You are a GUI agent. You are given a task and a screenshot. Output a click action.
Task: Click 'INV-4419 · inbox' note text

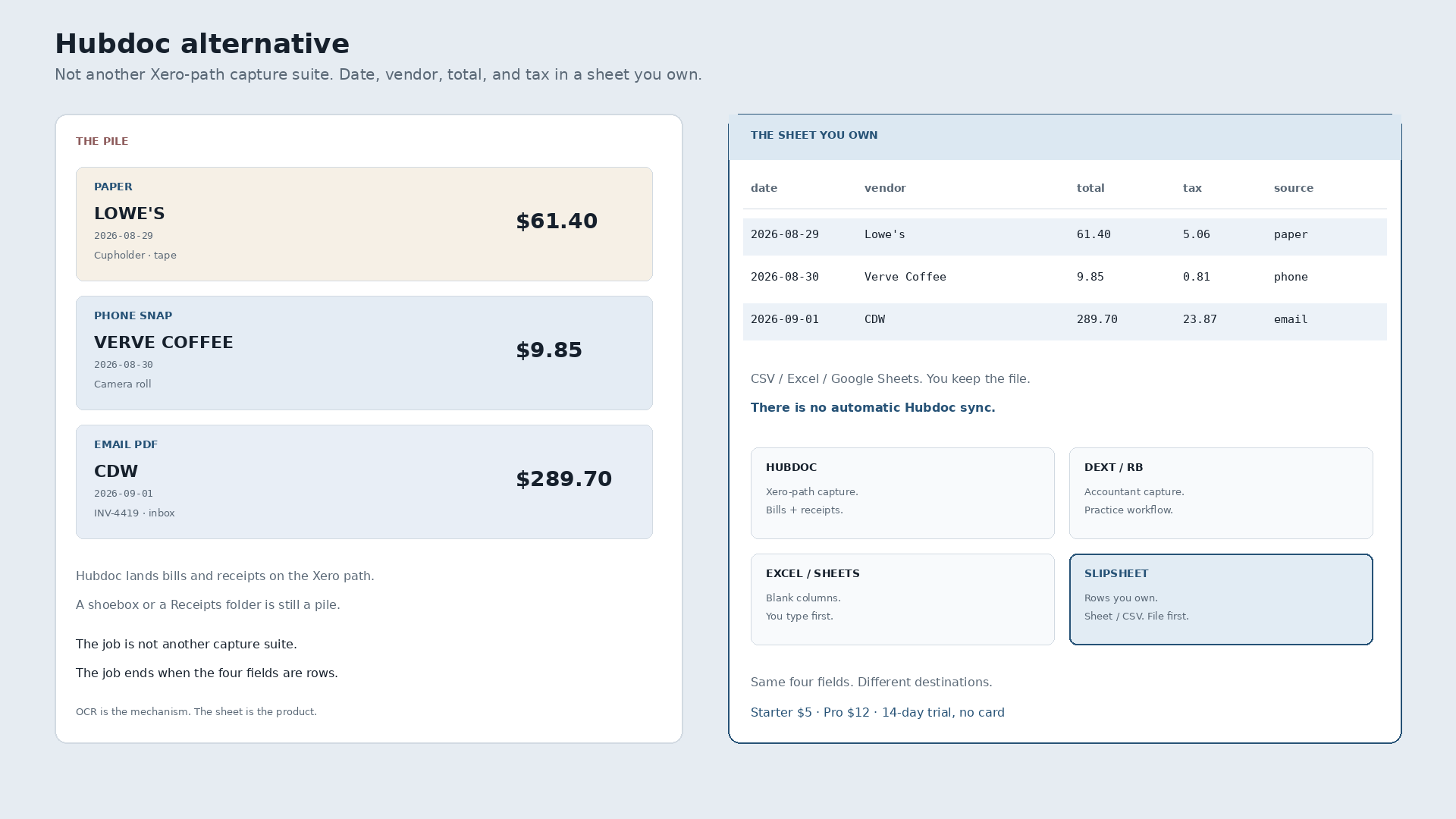point(134,513)
